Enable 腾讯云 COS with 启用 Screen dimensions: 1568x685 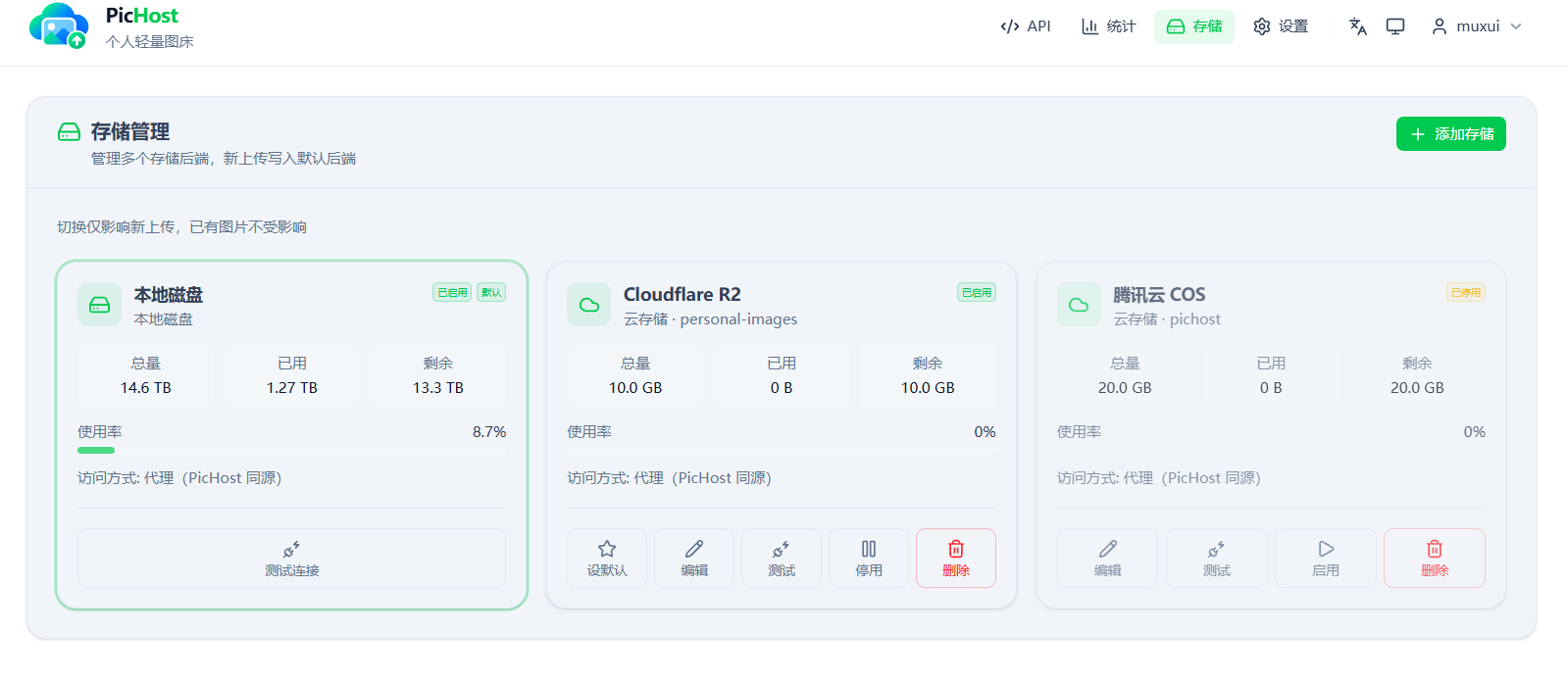point(1326,559)
